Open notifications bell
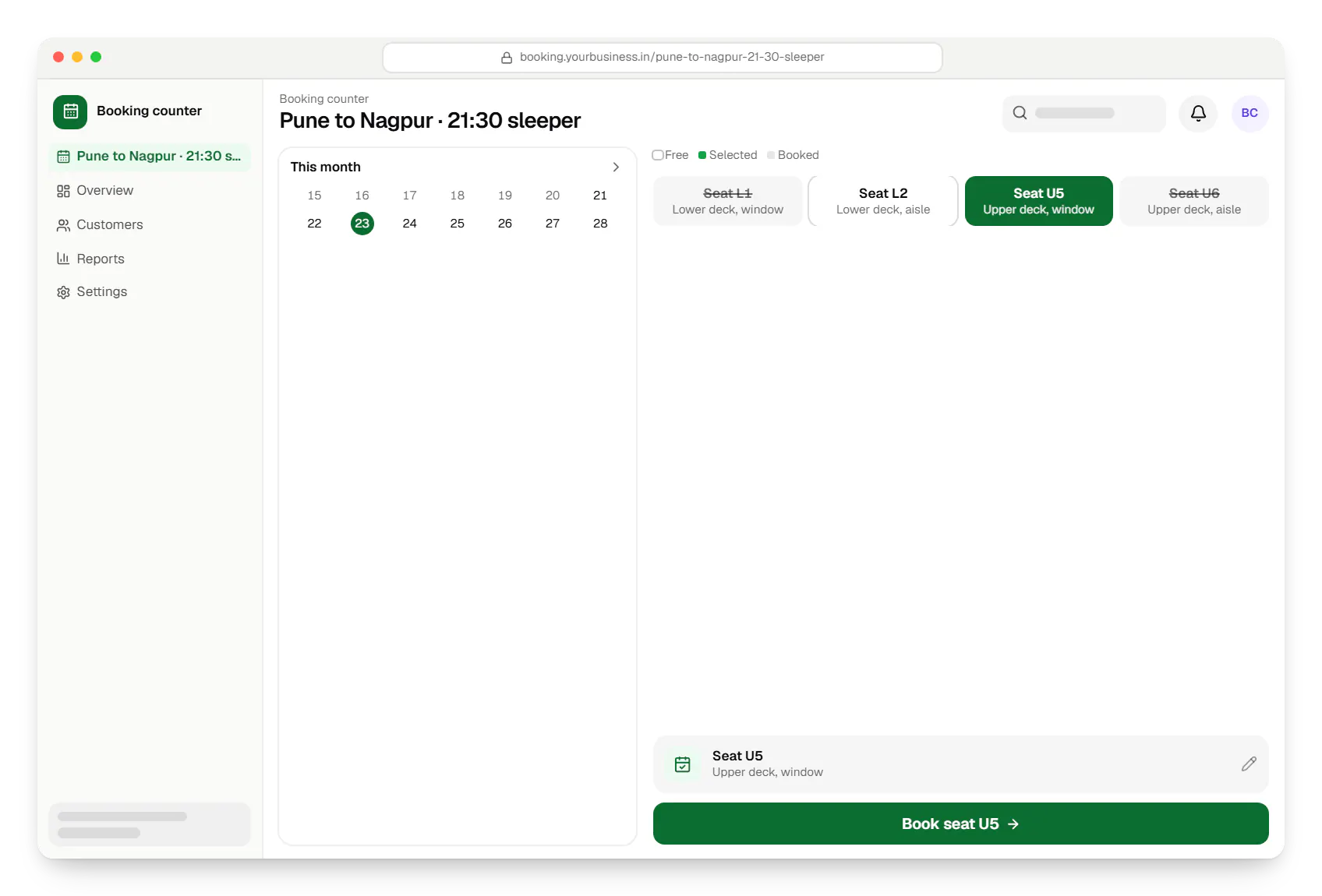 (1198, 113)
